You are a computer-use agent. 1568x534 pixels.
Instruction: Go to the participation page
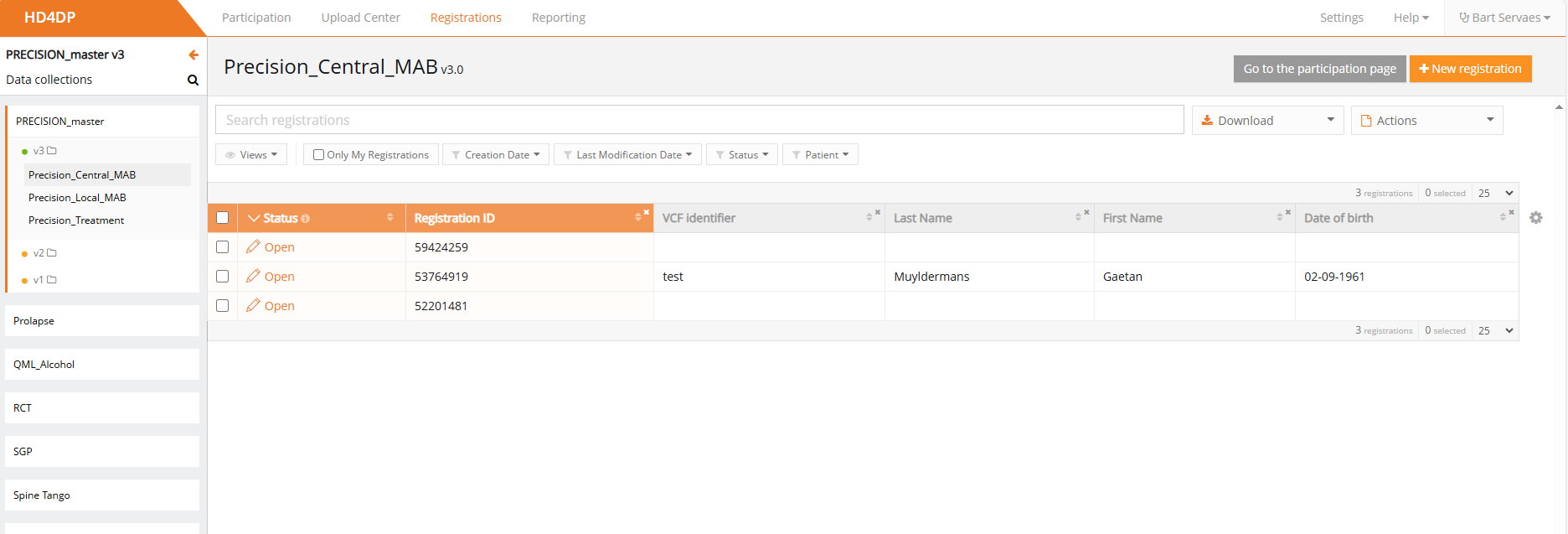click(x=1319, y=69)
